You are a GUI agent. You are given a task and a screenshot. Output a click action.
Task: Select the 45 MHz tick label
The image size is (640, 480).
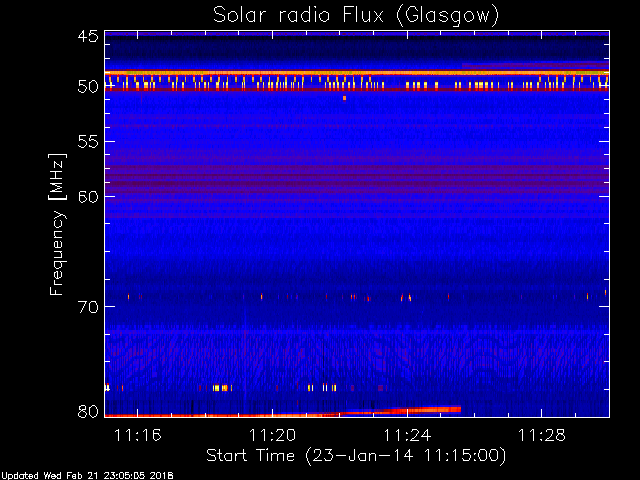coord(88,36)
